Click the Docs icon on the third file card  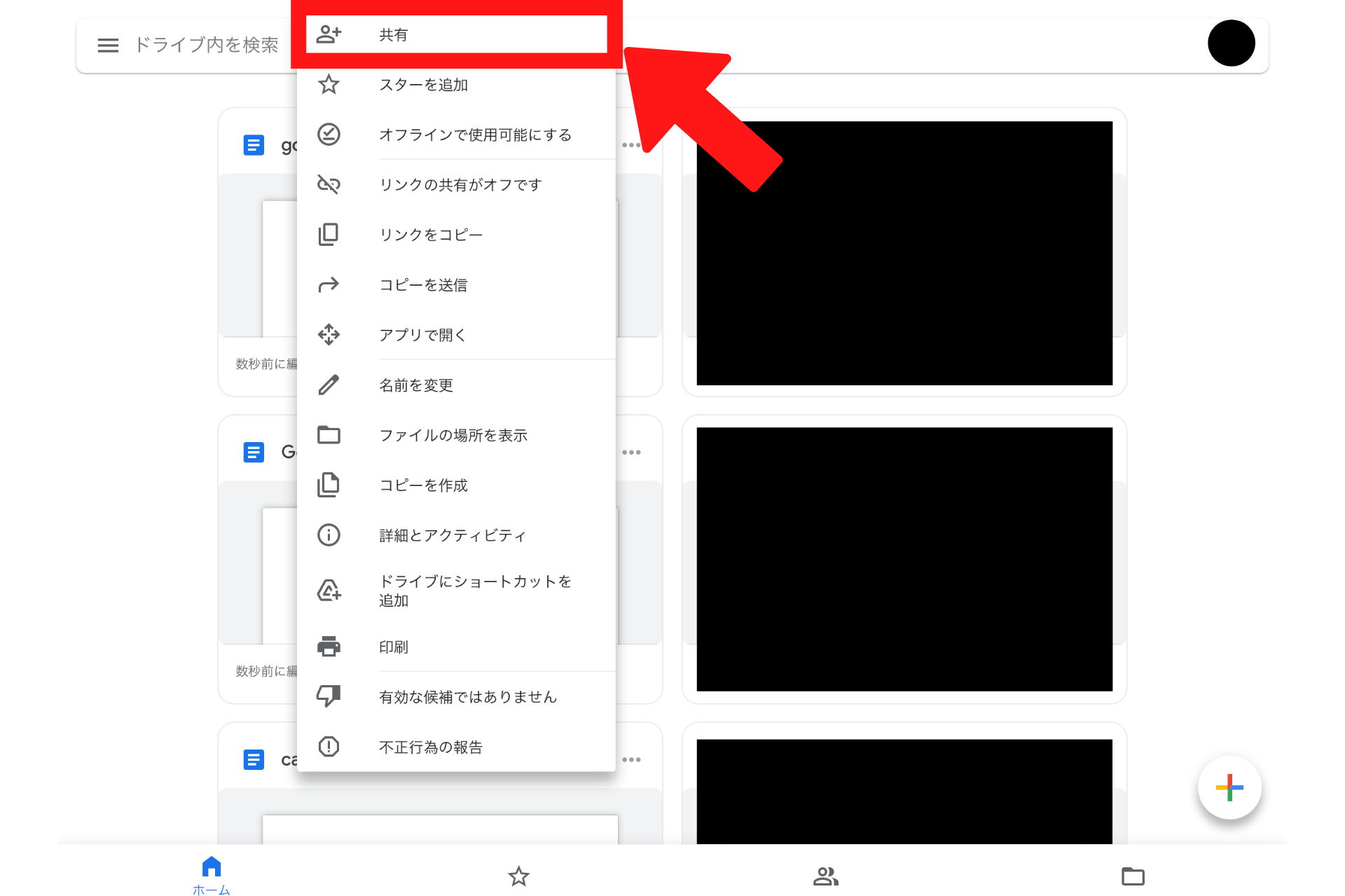[x=254, y=759]
